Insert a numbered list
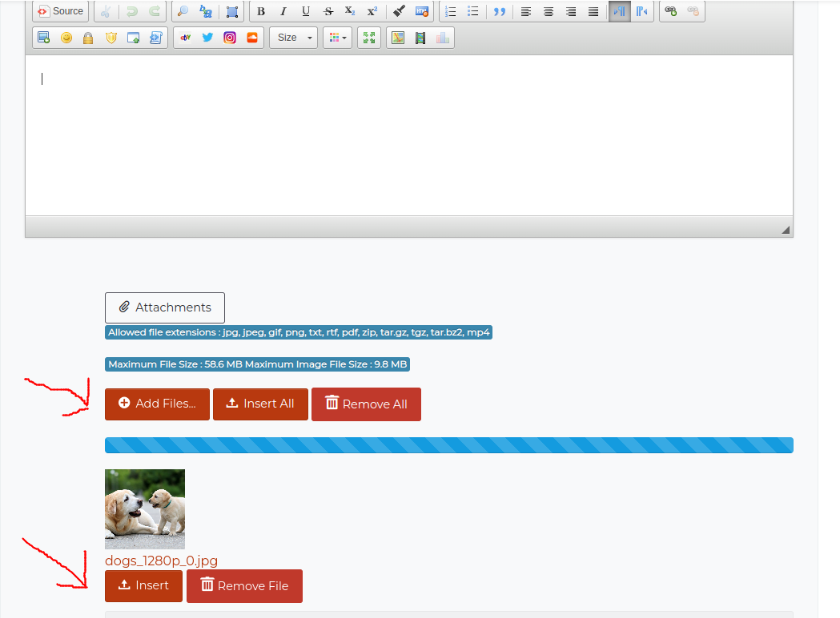The image size is (840, 618). [450, 11]
